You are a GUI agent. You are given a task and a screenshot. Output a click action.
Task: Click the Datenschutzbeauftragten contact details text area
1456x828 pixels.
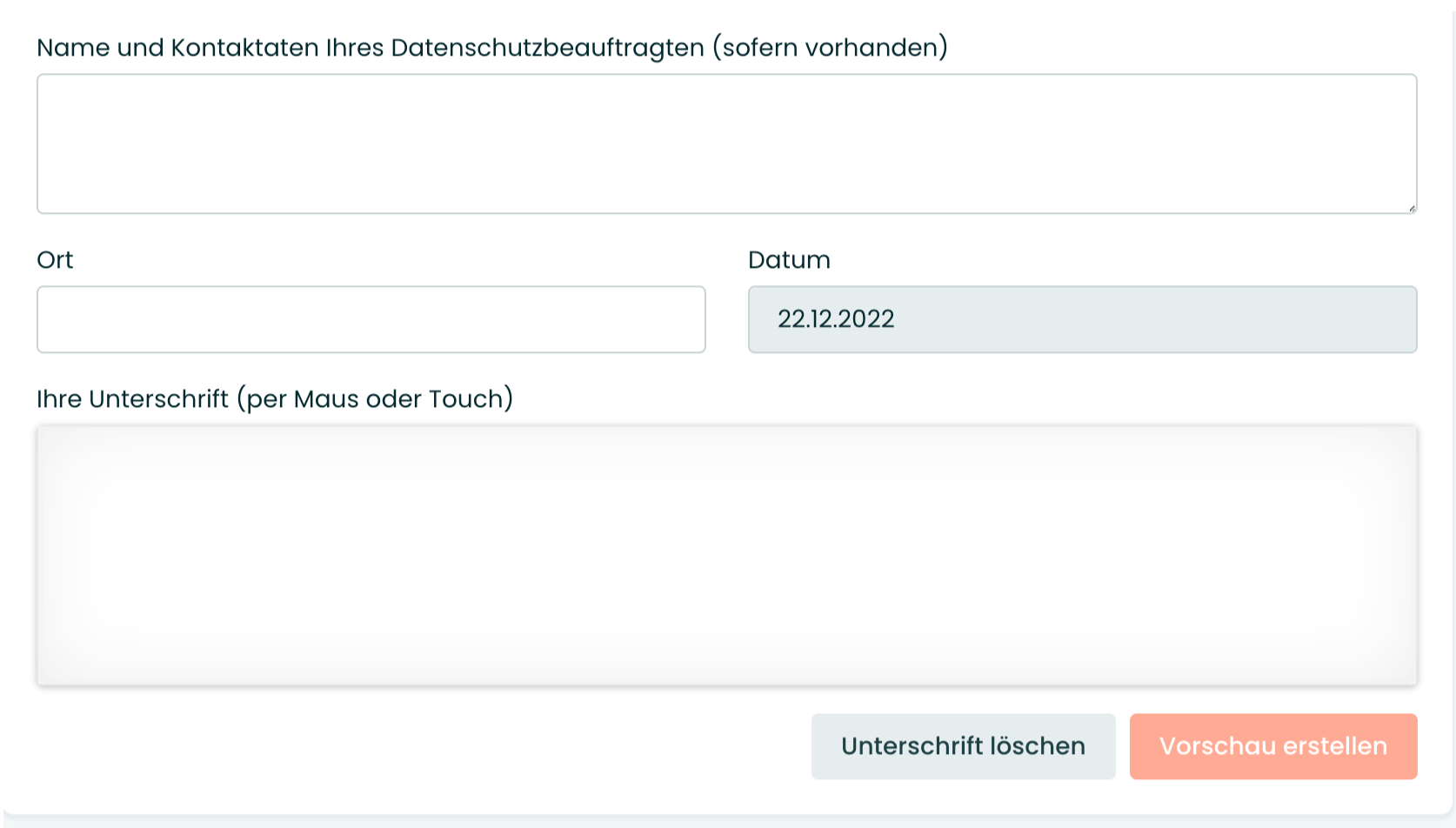(727, 144)
